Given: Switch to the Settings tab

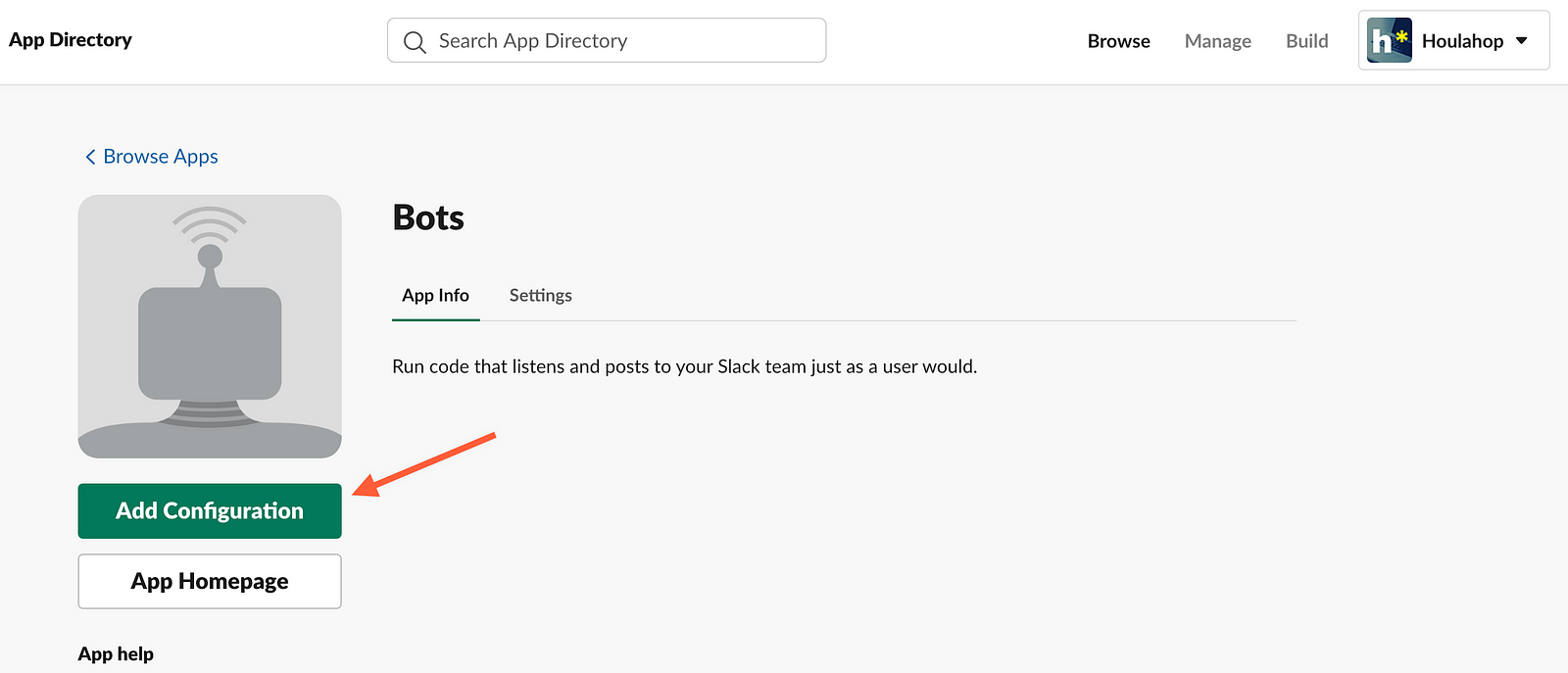Looking at the screenshot, I should click(540, 295).
